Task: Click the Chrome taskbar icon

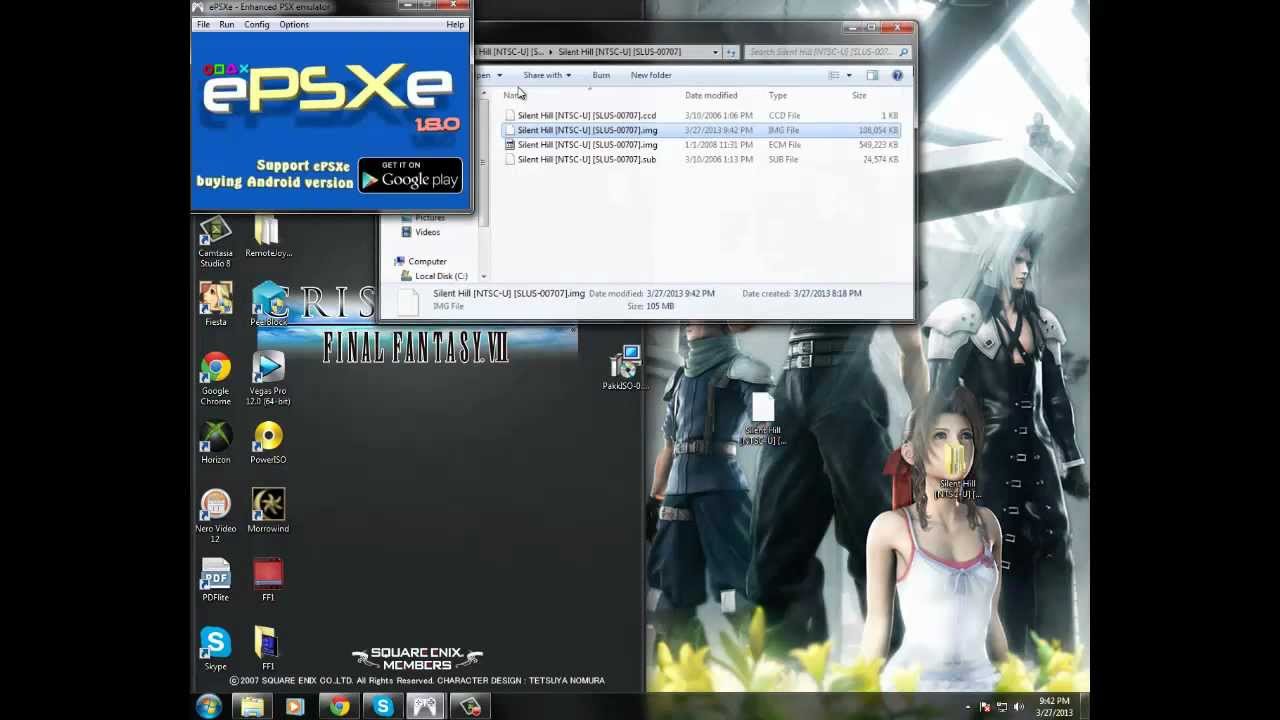Action: (339, 707)
